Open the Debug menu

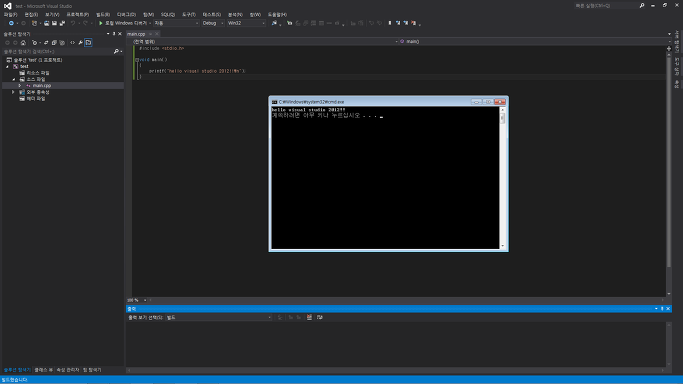point(126,15)
